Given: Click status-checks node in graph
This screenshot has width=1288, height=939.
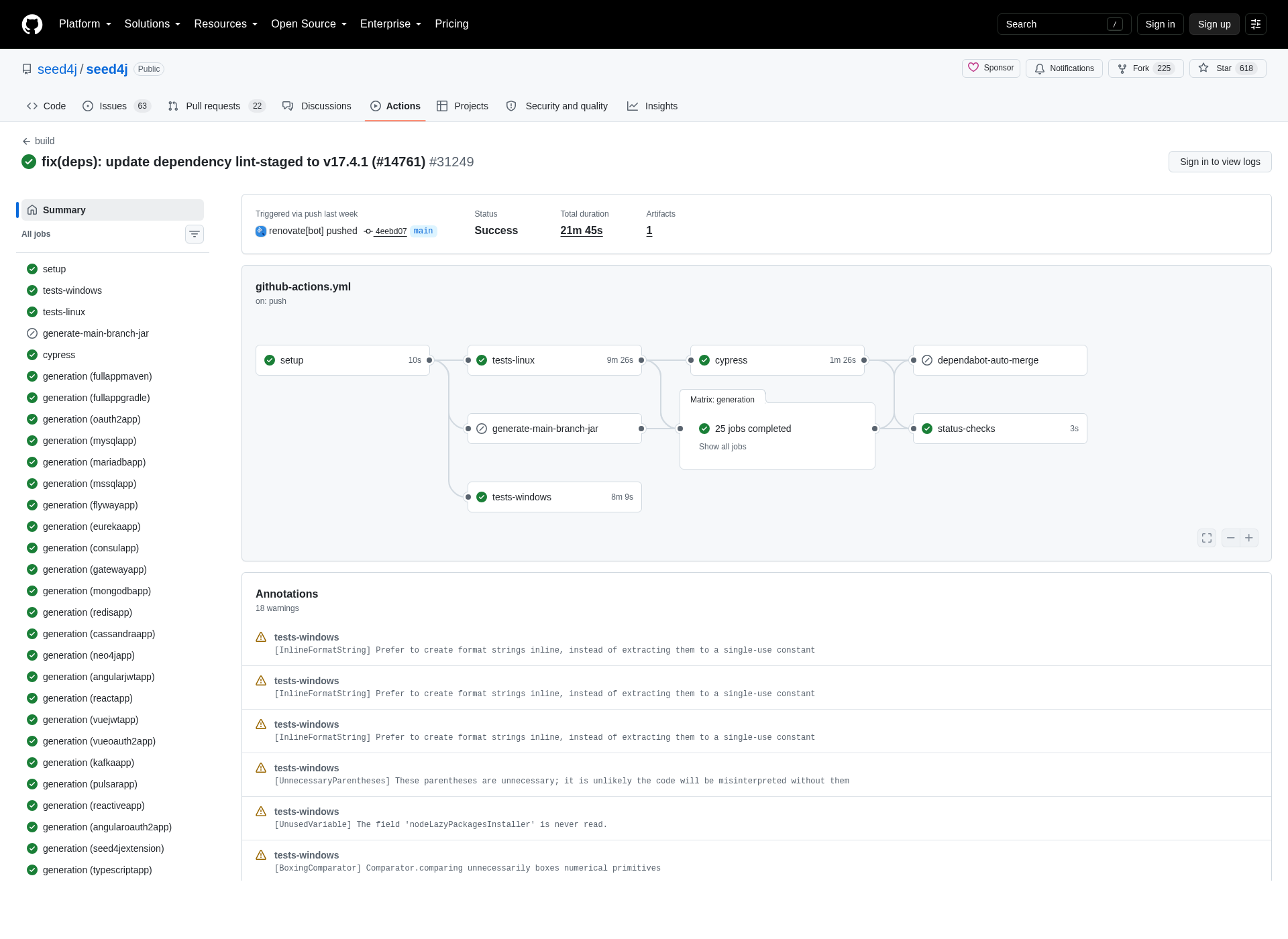Looking at the screenshot, I should (x=1000, y=429).
